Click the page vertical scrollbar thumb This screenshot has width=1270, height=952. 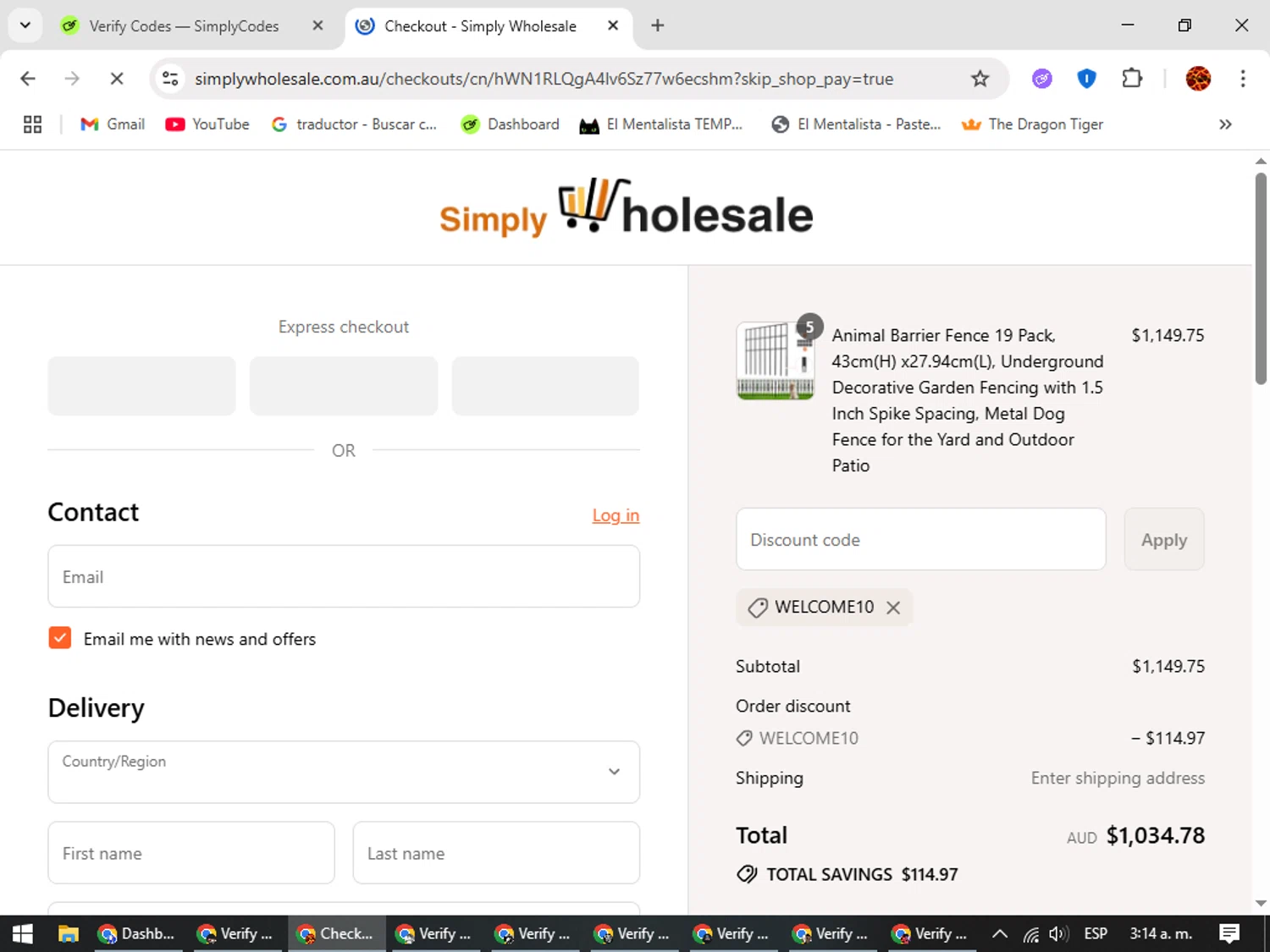click(x=1261, y=279)
